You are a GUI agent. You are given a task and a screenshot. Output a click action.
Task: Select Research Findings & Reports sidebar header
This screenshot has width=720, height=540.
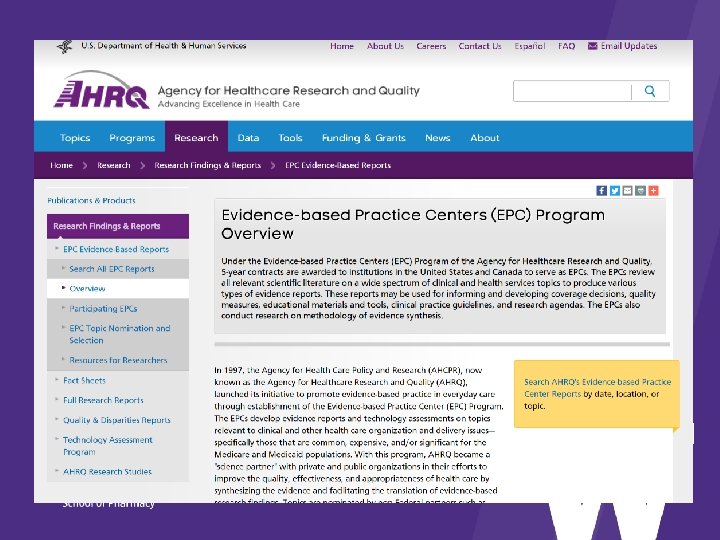click(118, 226)
